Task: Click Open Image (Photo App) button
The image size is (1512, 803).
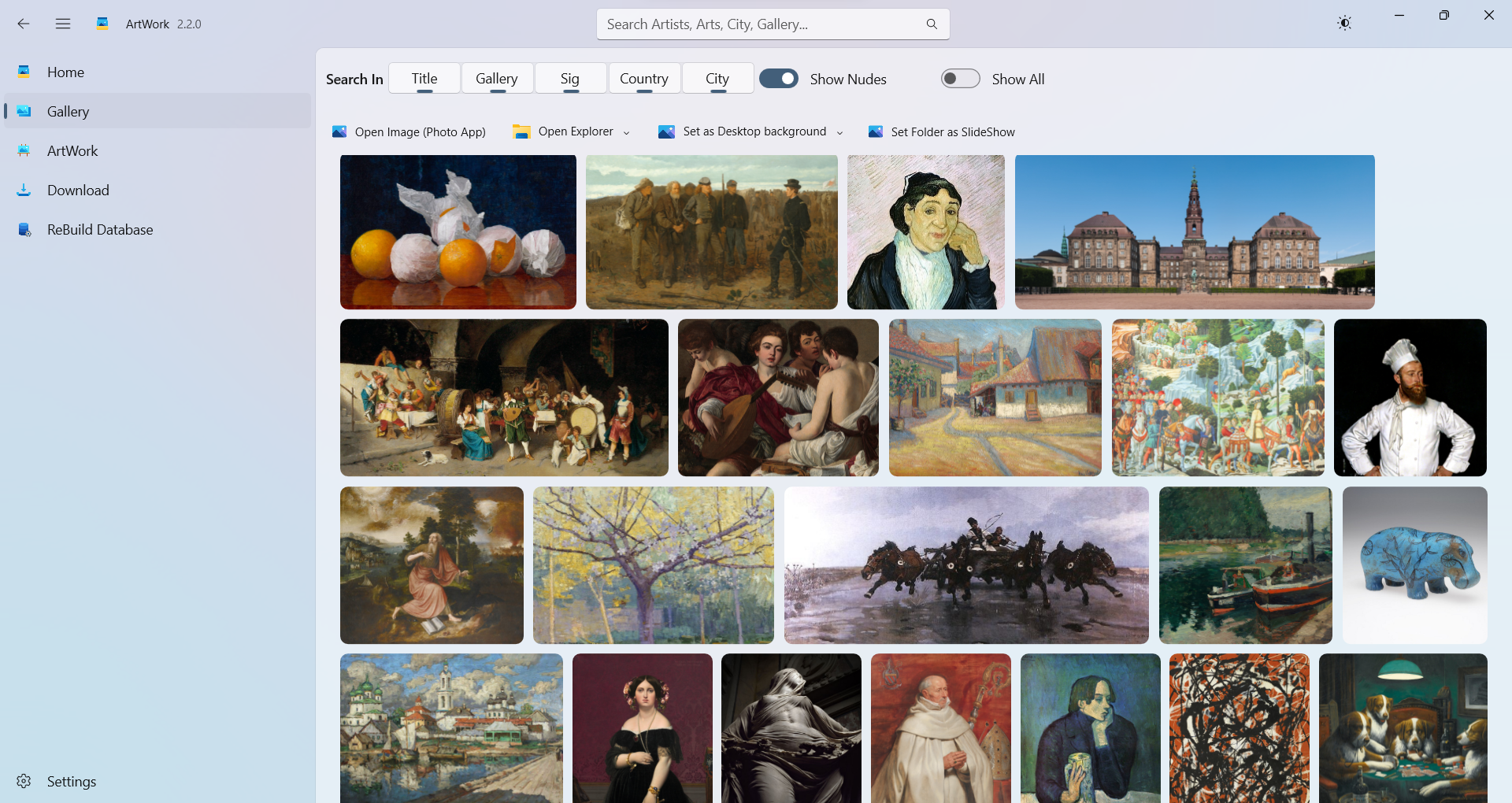Action: (x=409, y=131)
